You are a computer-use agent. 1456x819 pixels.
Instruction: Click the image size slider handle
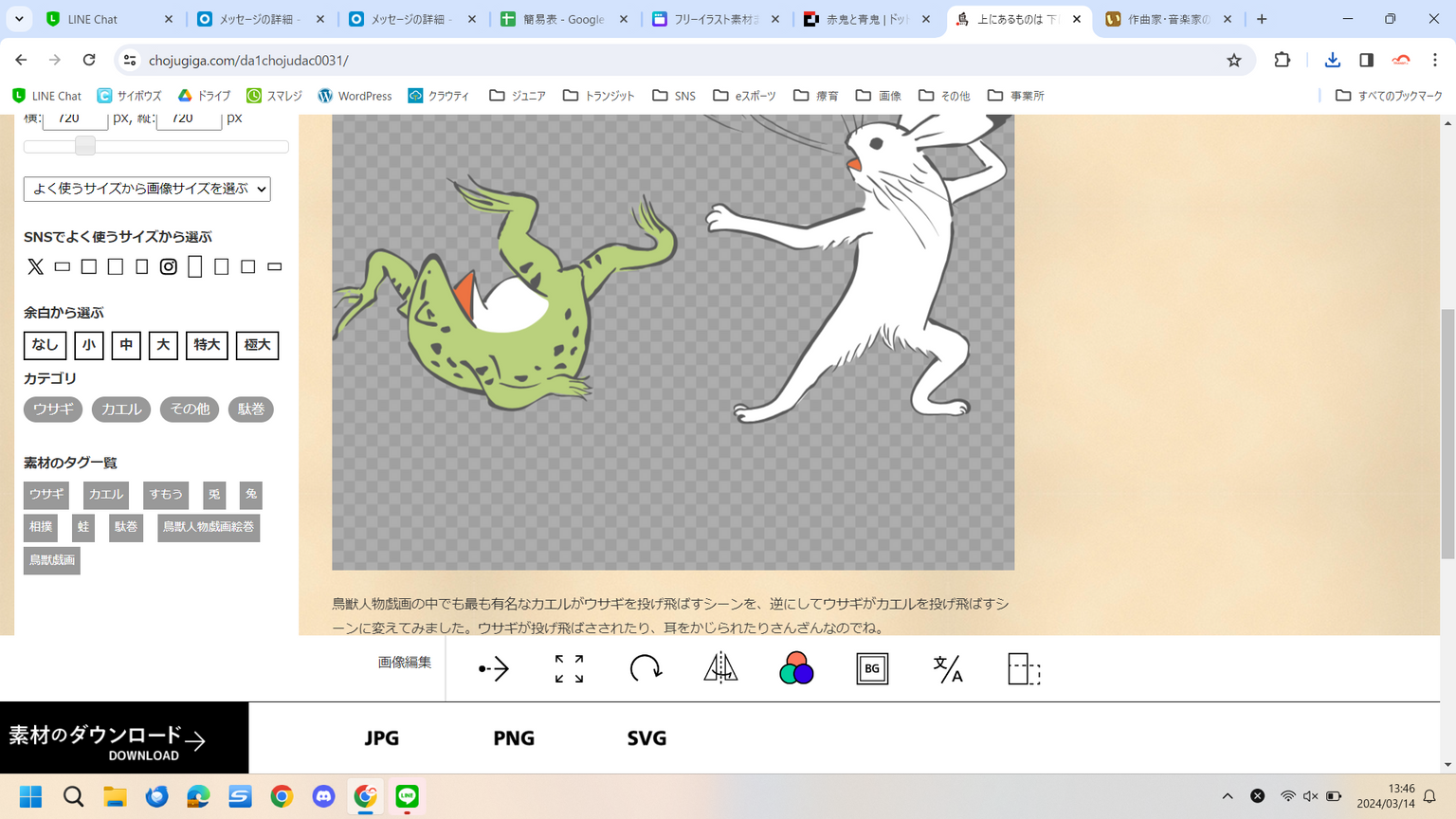pos(85,146)
